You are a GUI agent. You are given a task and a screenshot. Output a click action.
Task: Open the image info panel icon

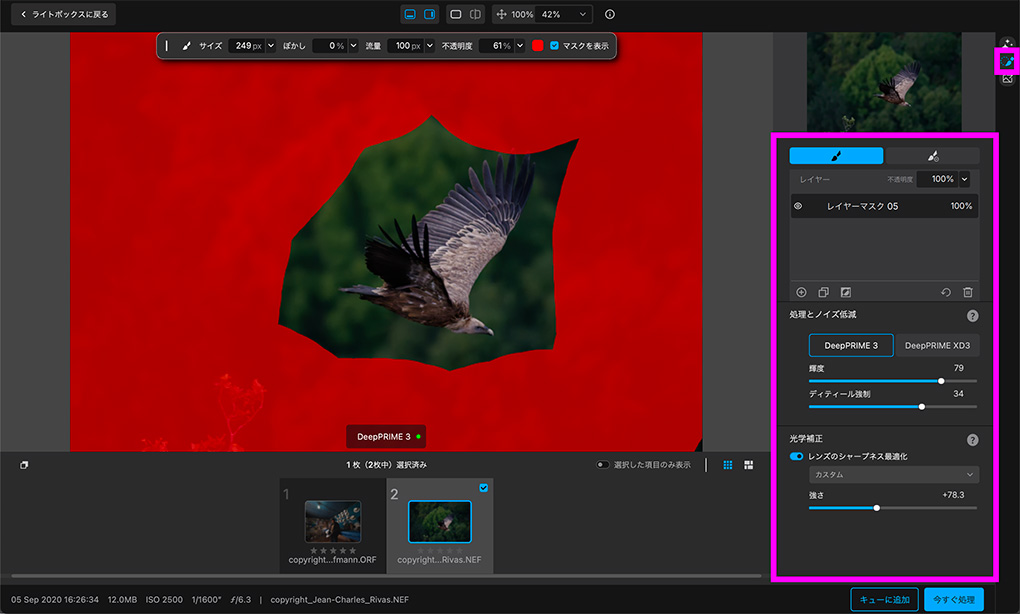610,15
